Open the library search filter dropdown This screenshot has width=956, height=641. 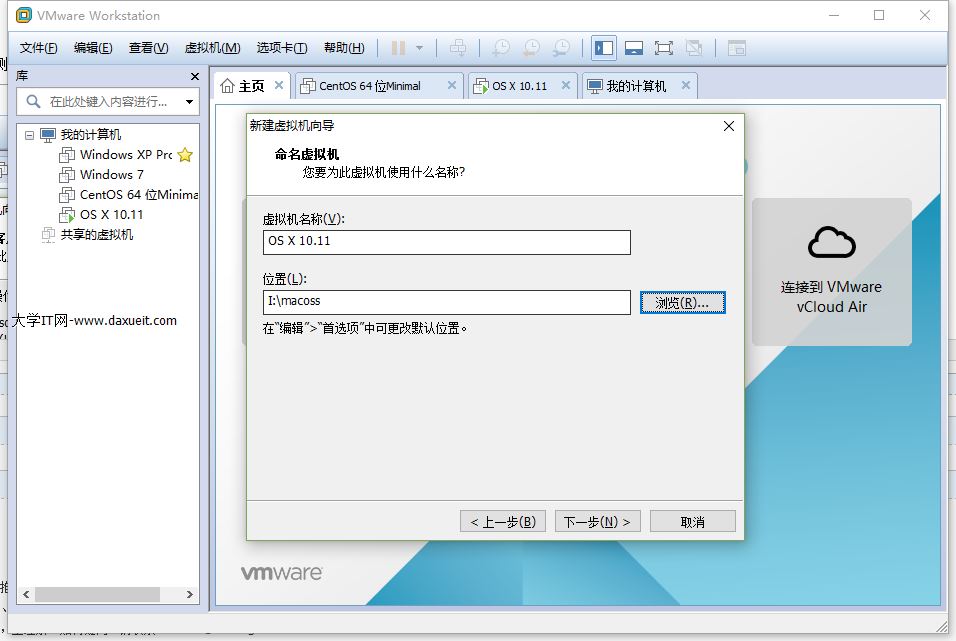[x=190, y=102]
